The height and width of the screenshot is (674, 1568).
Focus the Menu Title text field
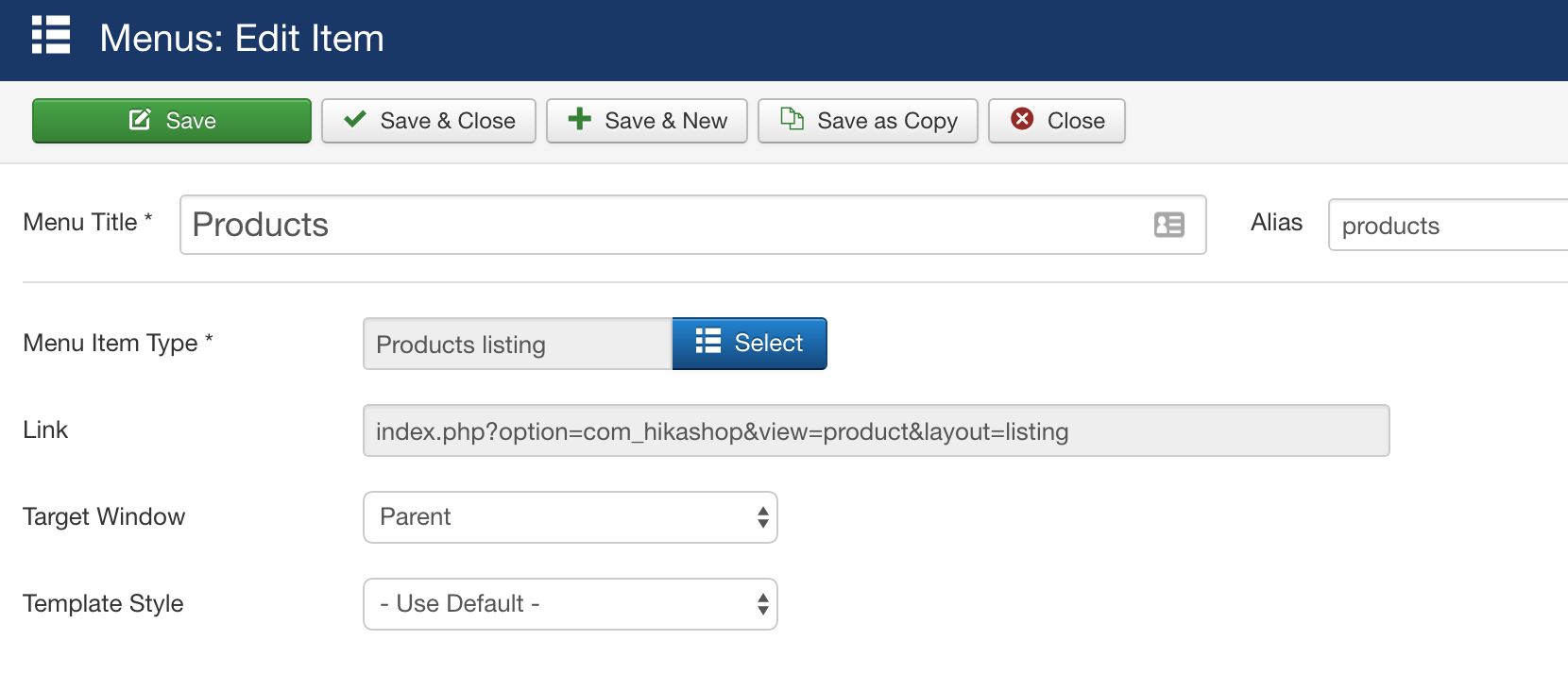(661, 225)
